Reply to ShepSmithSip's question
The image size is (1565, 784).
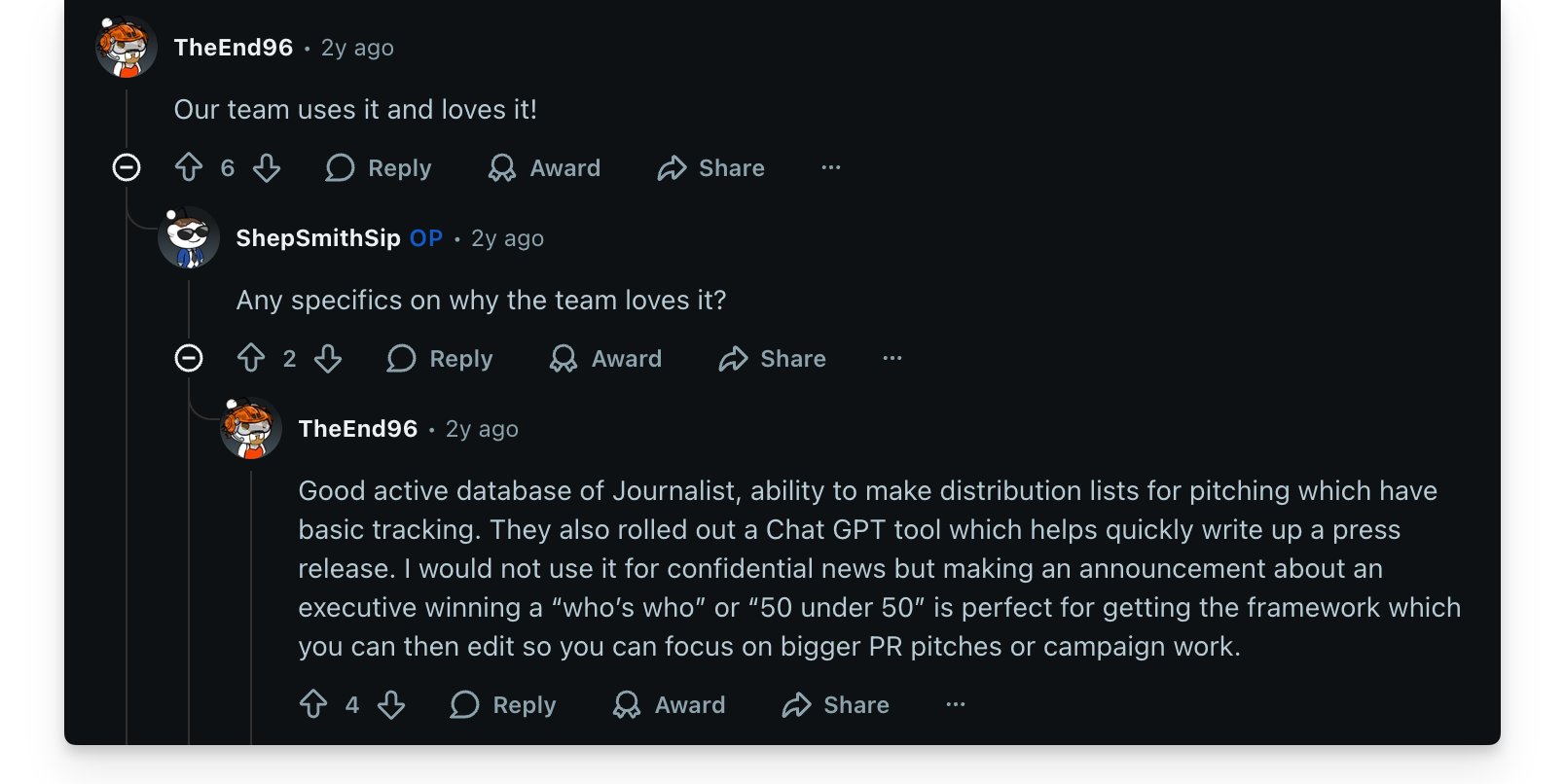click(x=440, y=359)
